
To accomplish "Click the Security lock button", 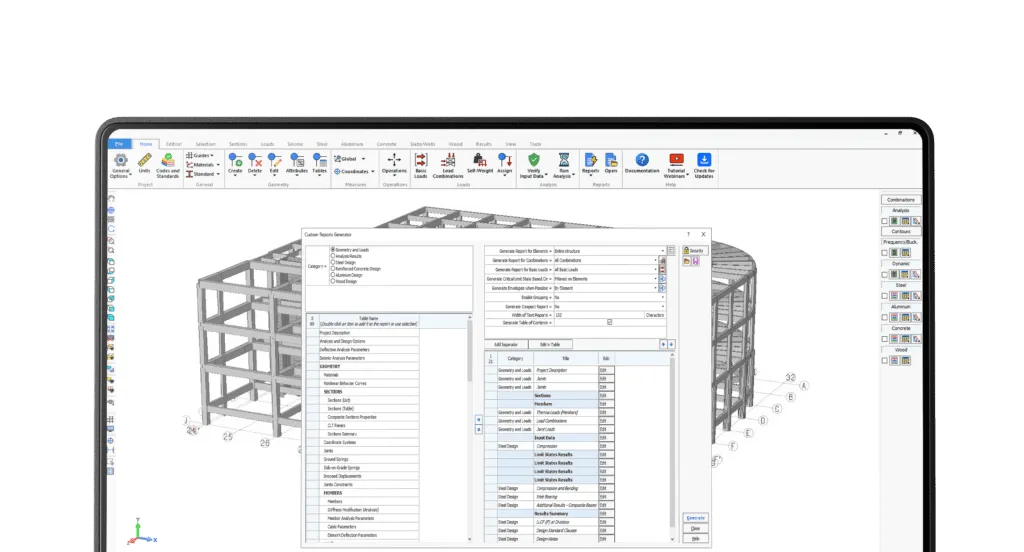I will pyautogui.click(x=694, y=251).
